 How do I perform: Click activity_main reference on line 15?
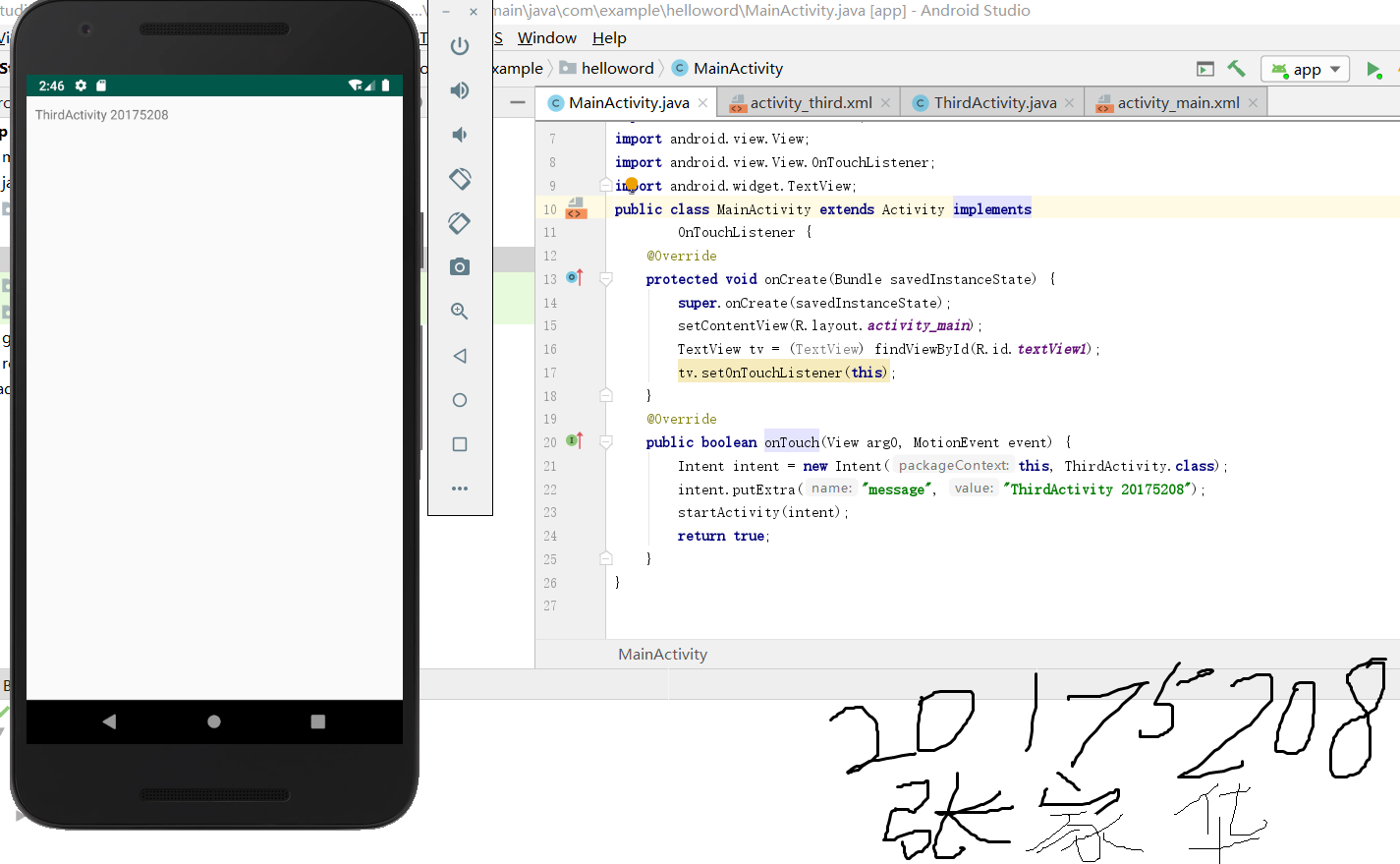pyautogui.click(x=919, y=325)
